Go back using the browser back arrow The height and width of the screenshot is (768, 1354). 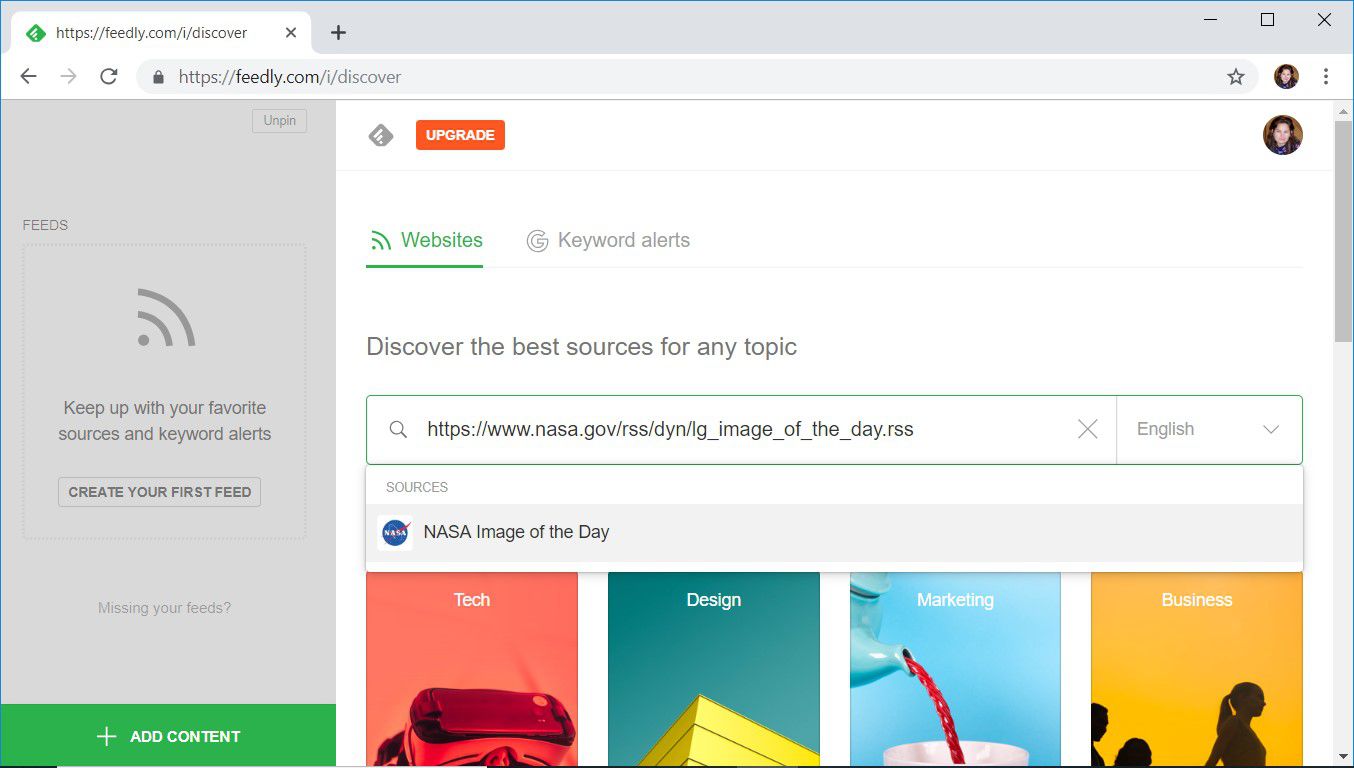coord(28,77)
